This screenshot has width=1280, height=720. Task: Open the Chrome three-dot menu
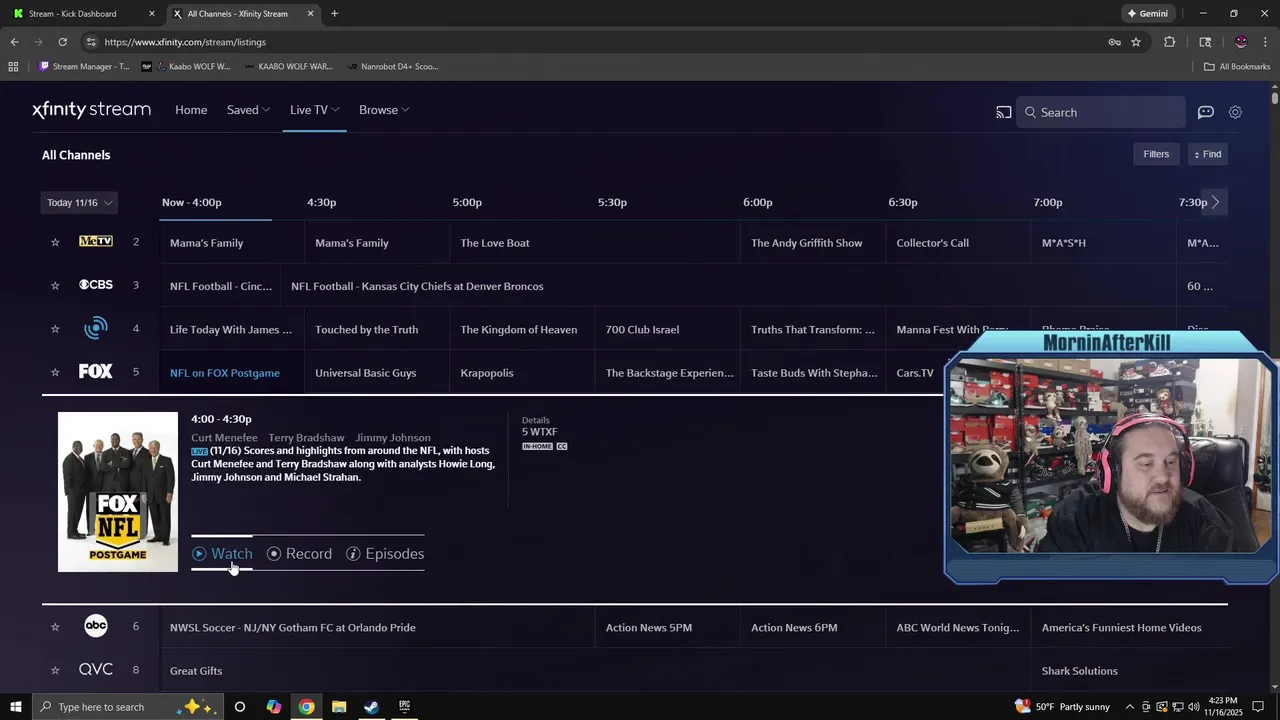click(x=1266, y=42)
